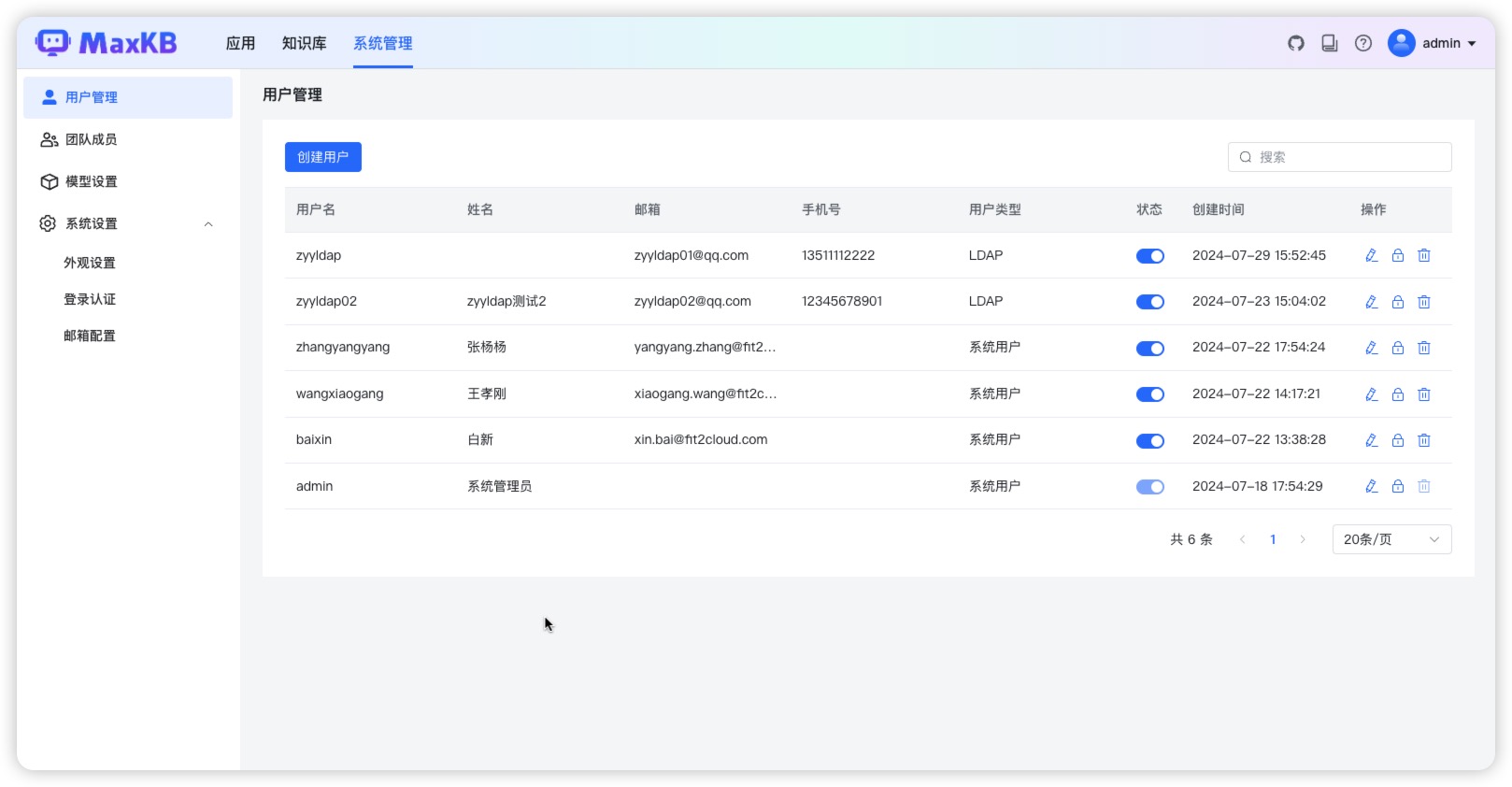Screen dimensions: 1512x787
Task: Open the GitHub icon link
Action: (1296, 43)
